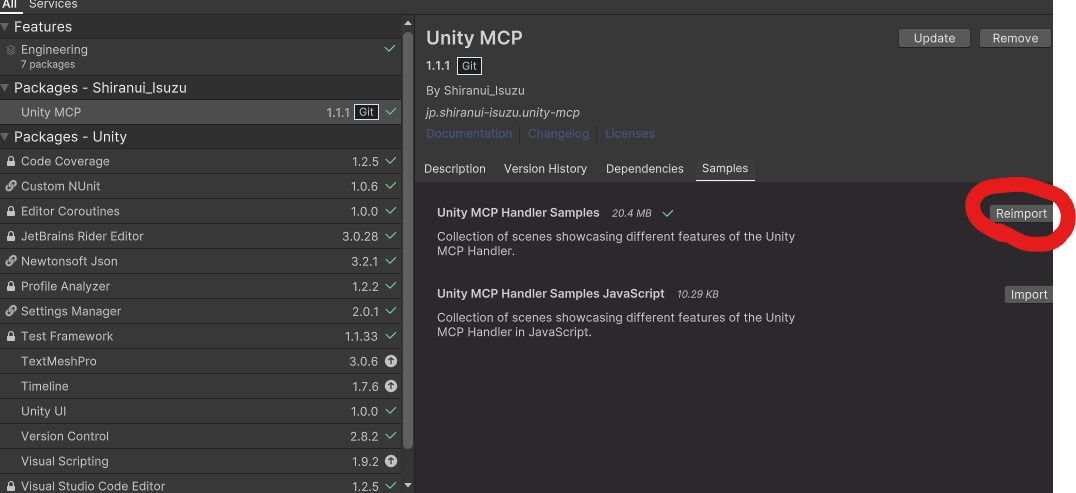Select the Unity MCP package row
Image resolution: width=1076 pixels, height=493 pixels.
click(x=200, y=112)
